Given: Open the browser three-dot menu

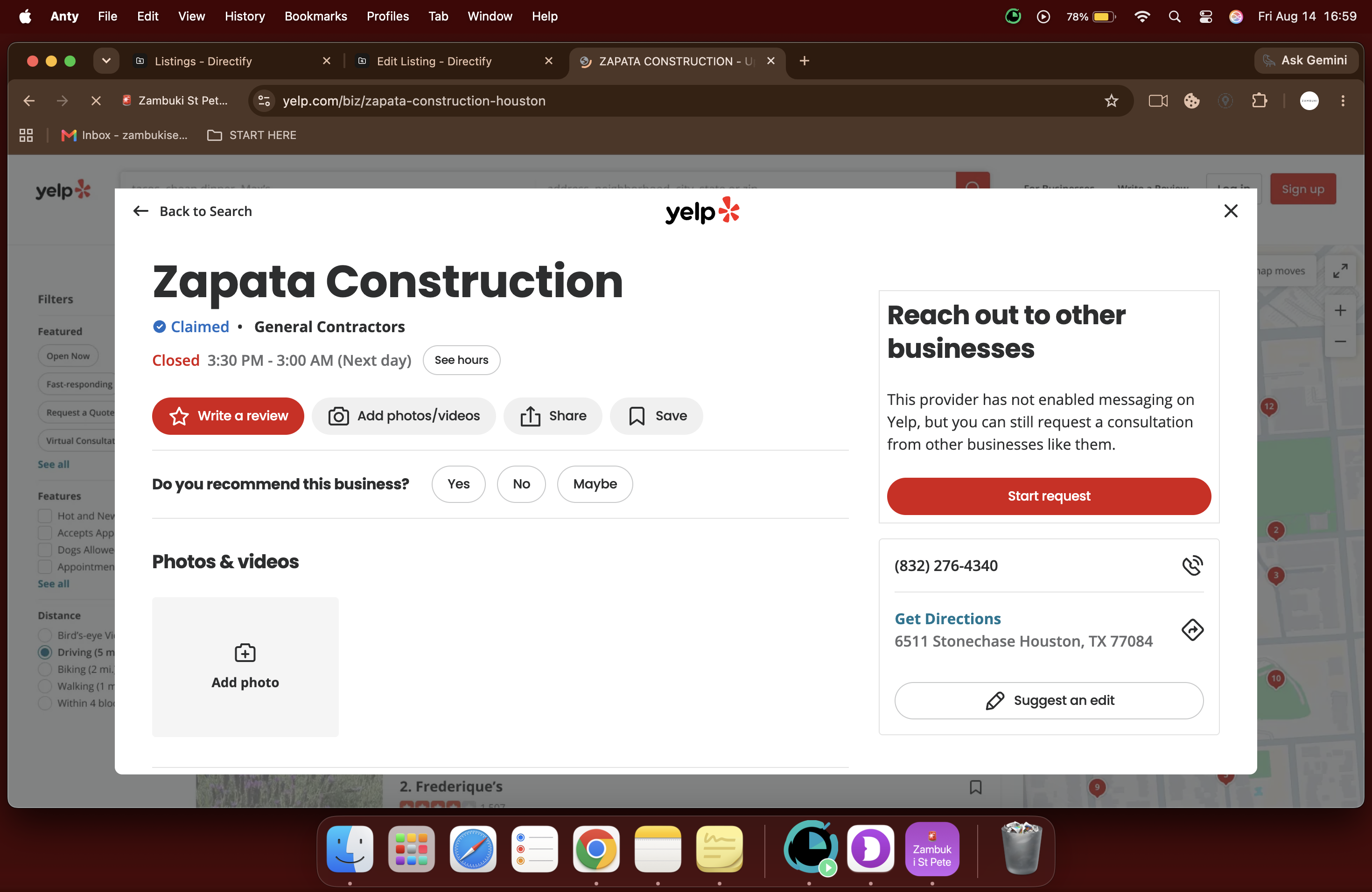Looking at the screenshot, I should pyautogui.click(x=1343, y=101).
